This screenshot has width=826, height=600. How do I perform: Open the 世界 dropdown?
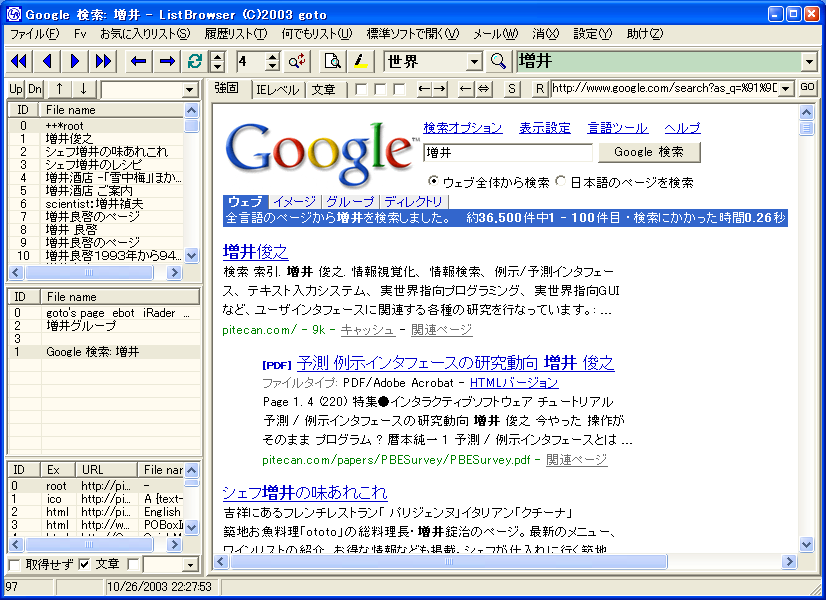point(474,62)
